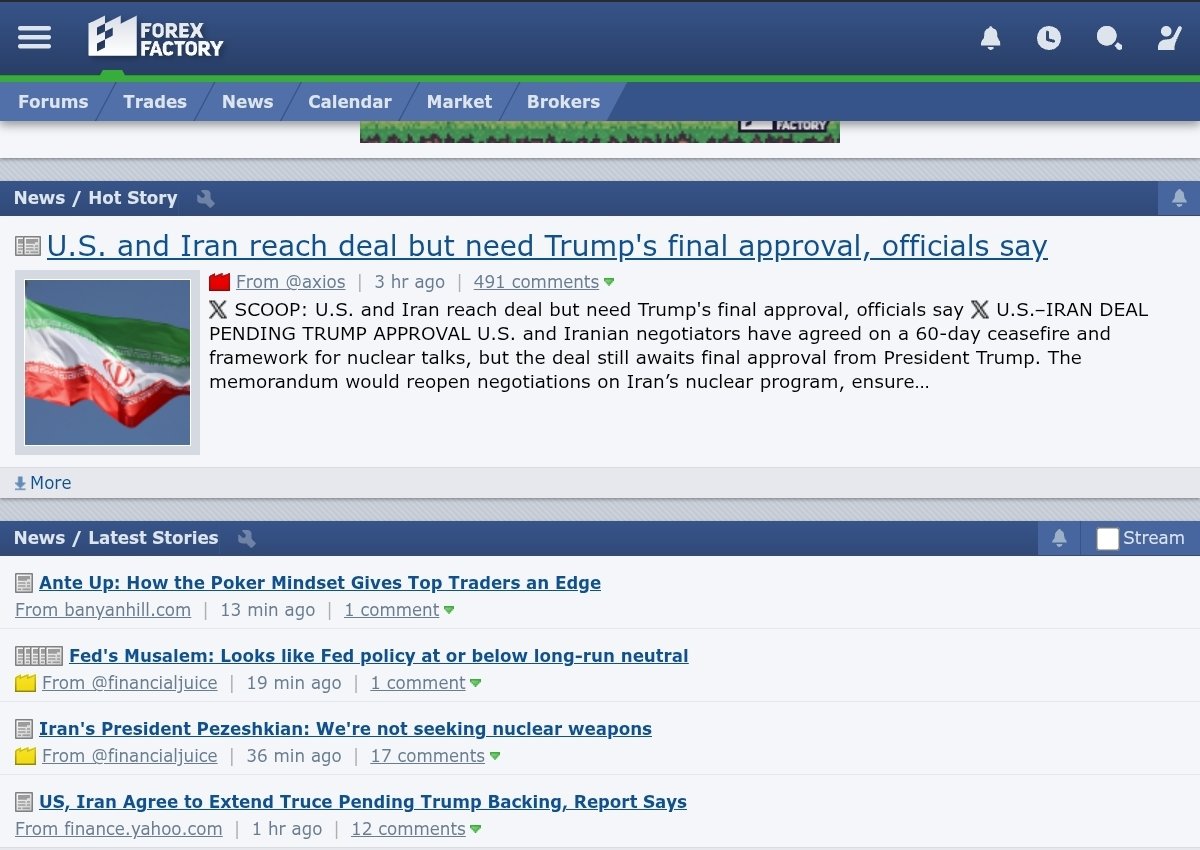
Task: Open @financialjuice link in Musalem row
Action: (x=130, y=683)
